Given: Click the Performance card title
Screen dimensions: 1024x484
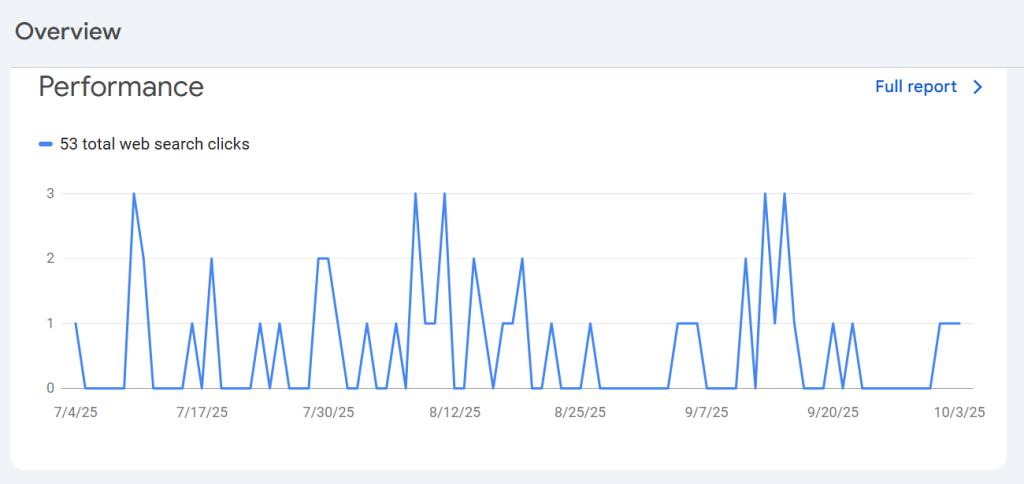Looking at the screenshot, I should coord(121,87).
